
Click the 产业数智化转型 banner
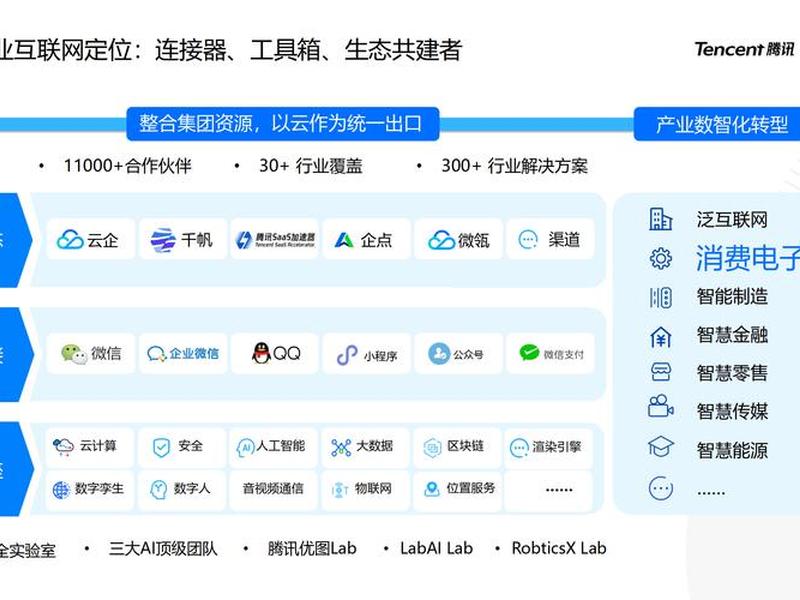(717, 124)
